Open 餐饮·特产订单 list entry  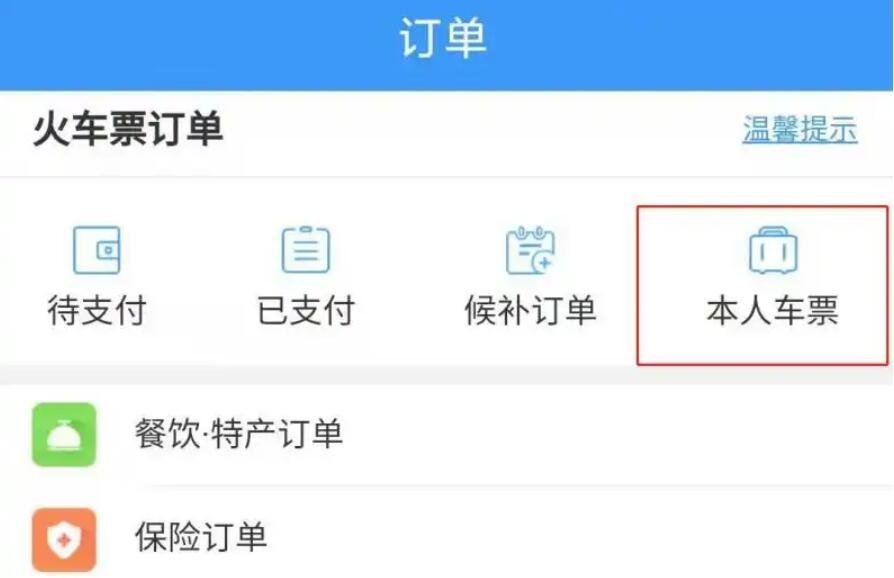(447, 434)
